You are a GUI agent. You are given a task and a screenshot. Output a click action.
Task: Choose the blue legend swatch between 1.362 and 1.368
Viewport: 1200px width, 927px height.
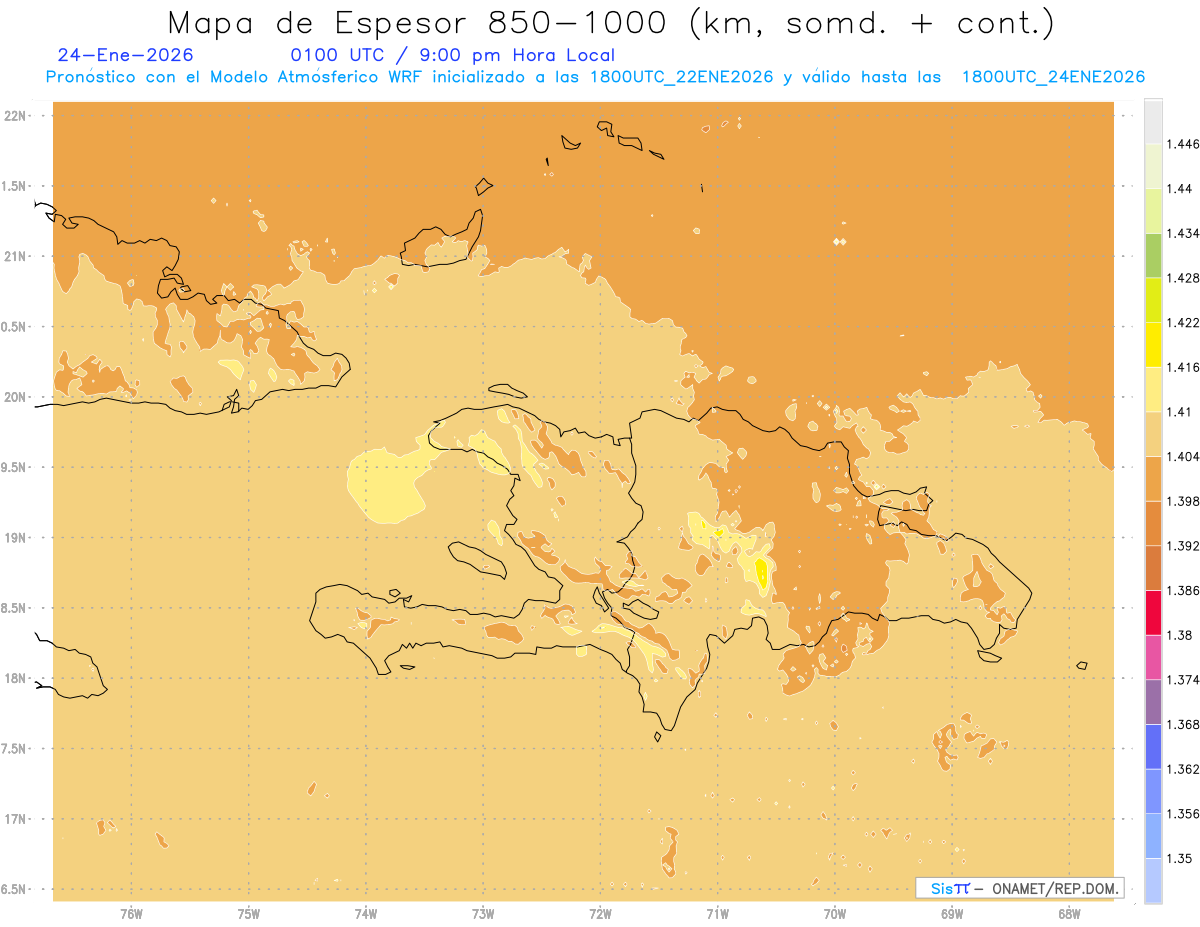[1153, 746]
